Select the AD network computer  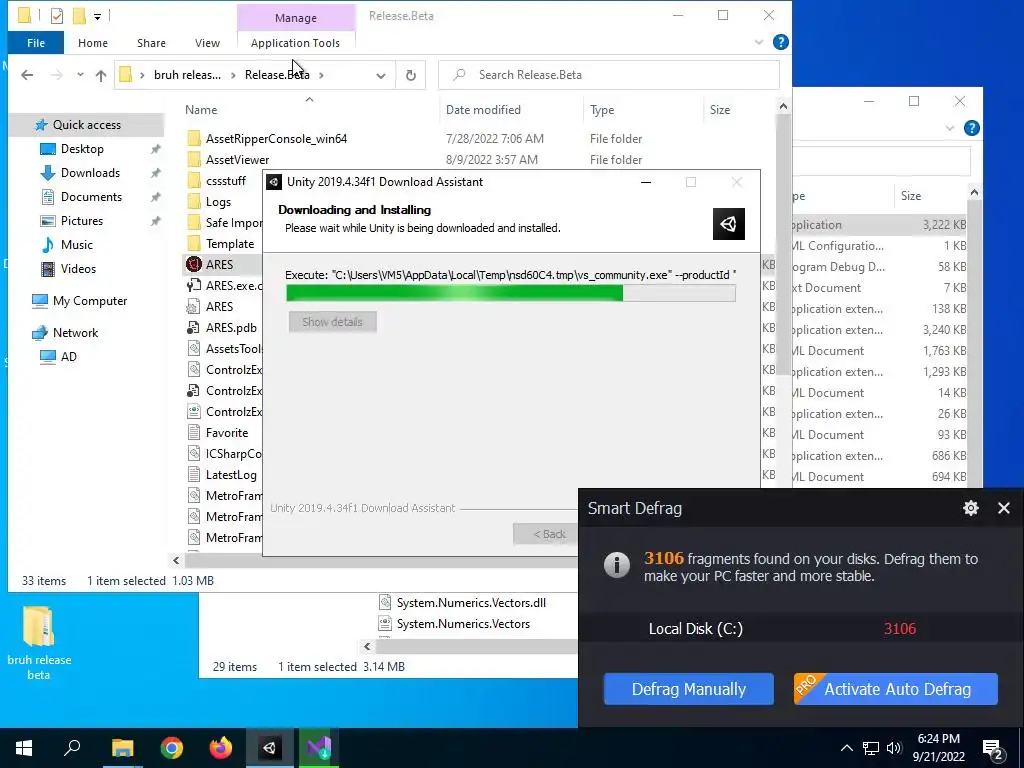(x=68, y=357)
